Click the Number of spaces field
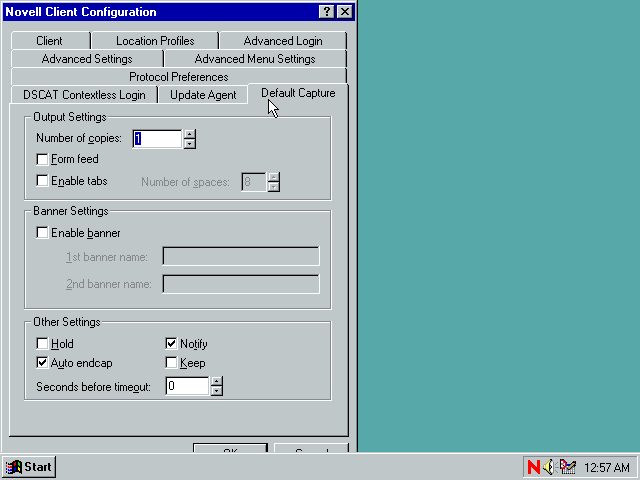 [254, 182]
